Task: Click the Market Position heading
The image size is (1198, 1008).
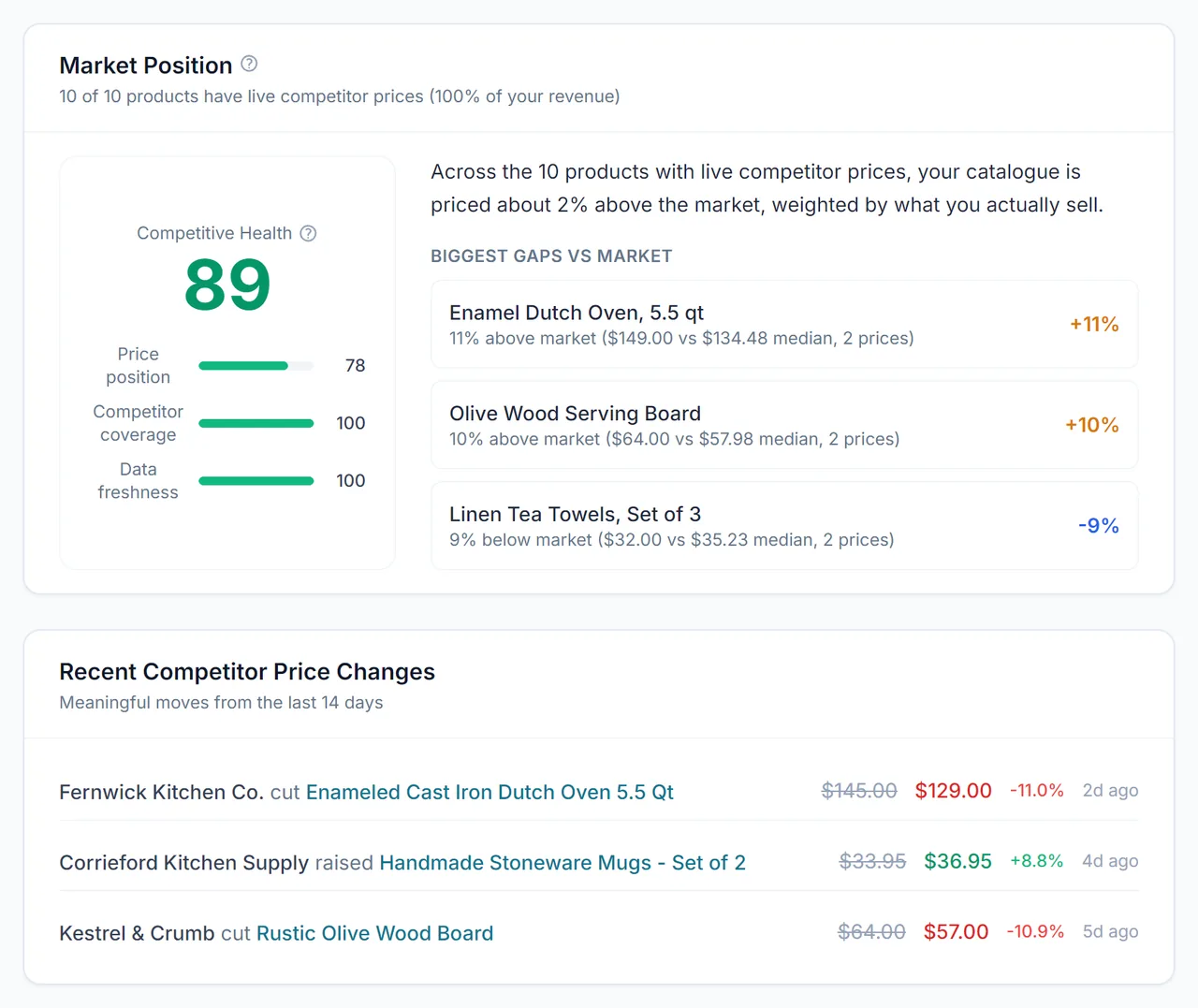Action: pyautogui.click(x=146, y=66)
